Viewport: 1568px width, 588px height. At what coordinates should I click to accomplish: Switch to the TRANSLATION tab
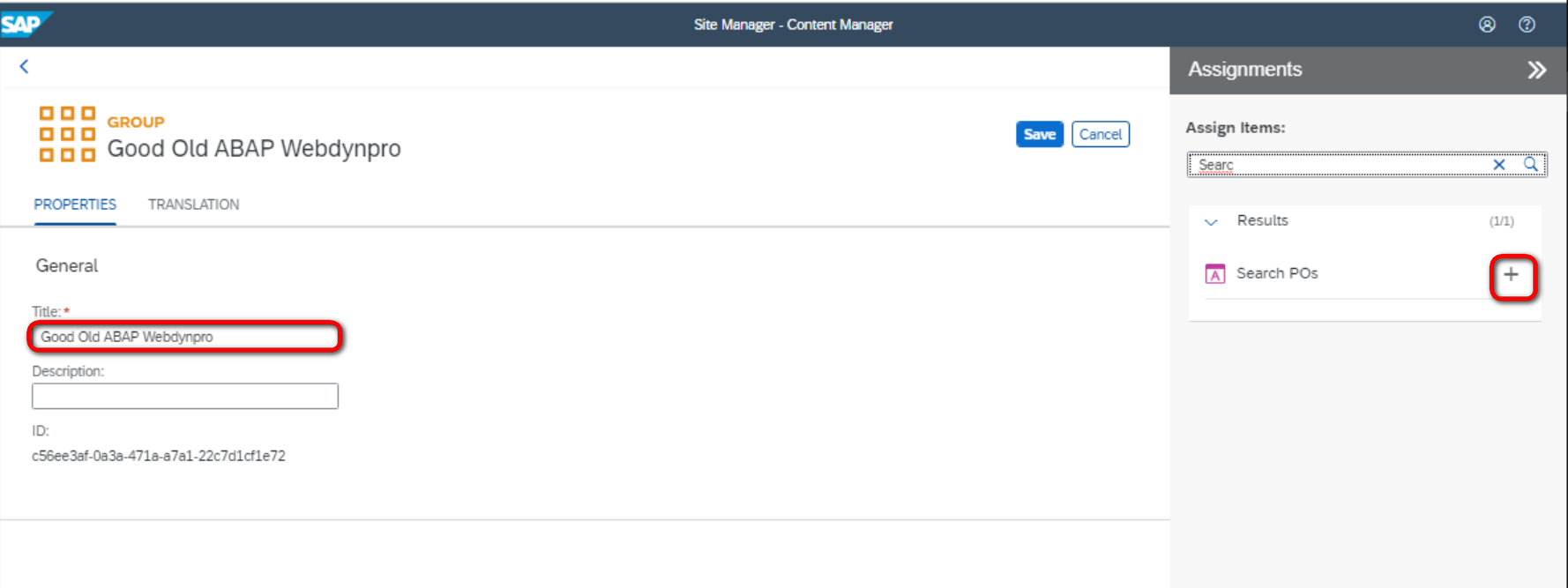click(x=193, y=205)
